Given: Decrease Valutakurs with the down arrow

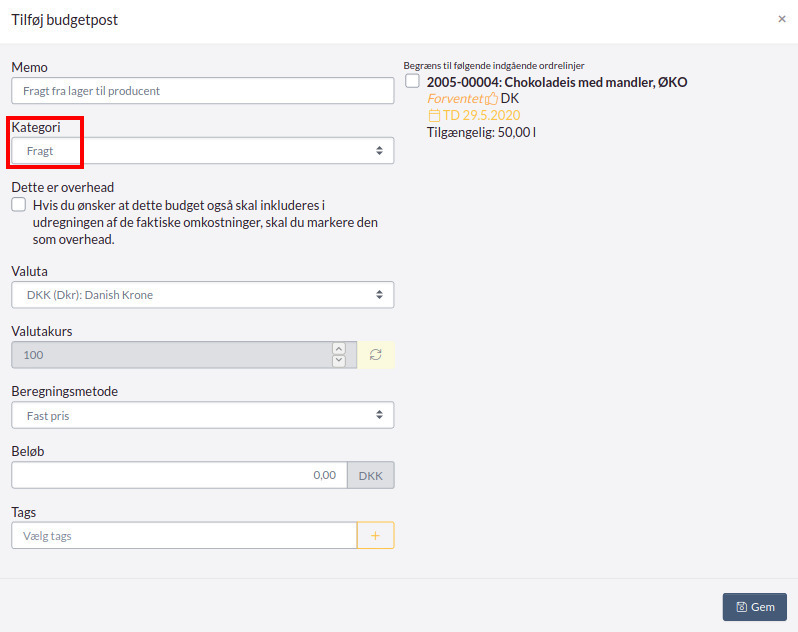Looking at the screenshot, I should 339,361.
